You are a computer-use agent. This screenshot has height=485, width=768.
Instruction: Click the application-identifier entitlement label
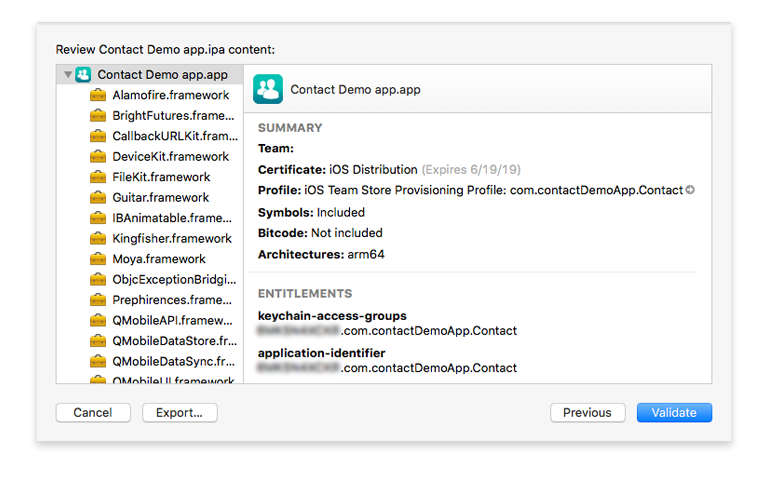pos(321,353)
